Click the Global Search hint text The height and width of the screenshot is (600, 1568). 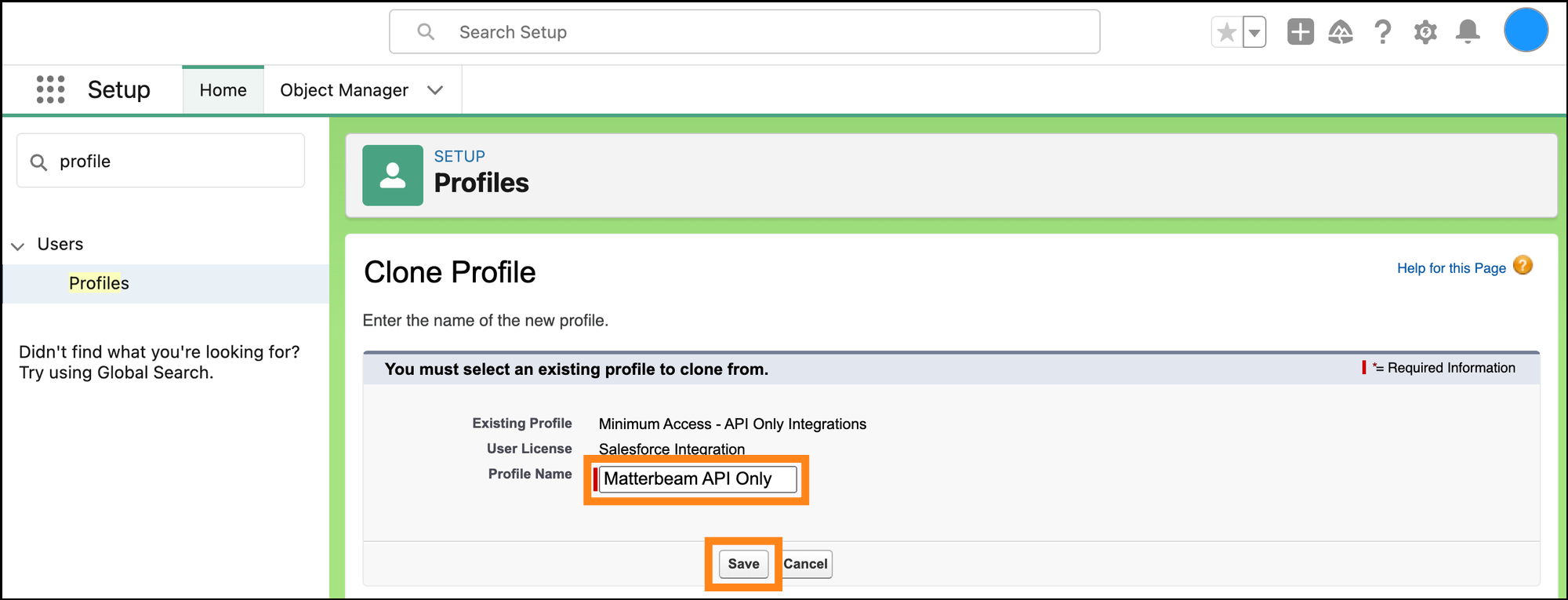tap(159, 362)
